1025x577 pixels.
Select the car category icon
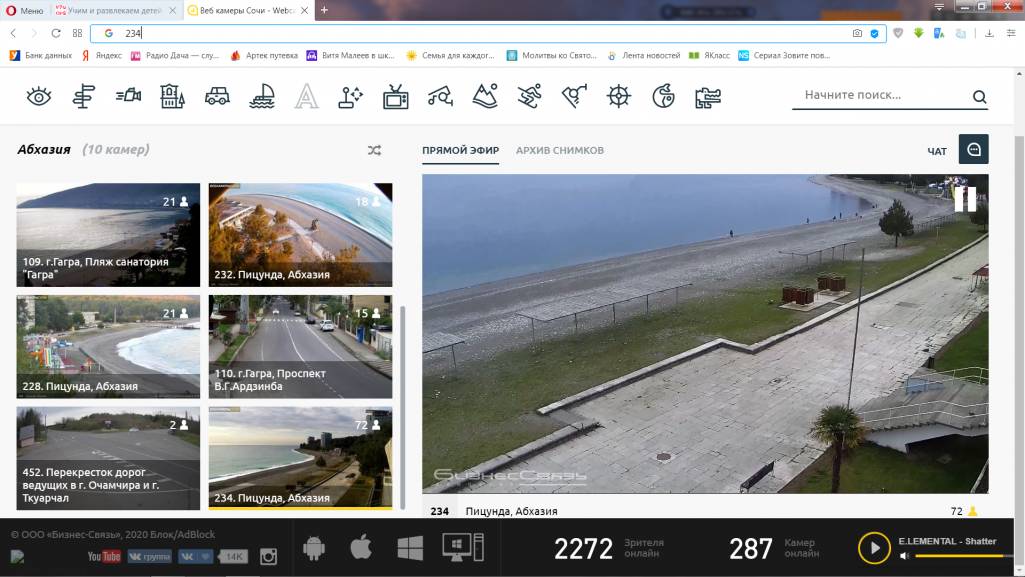(x=217, y=96)
